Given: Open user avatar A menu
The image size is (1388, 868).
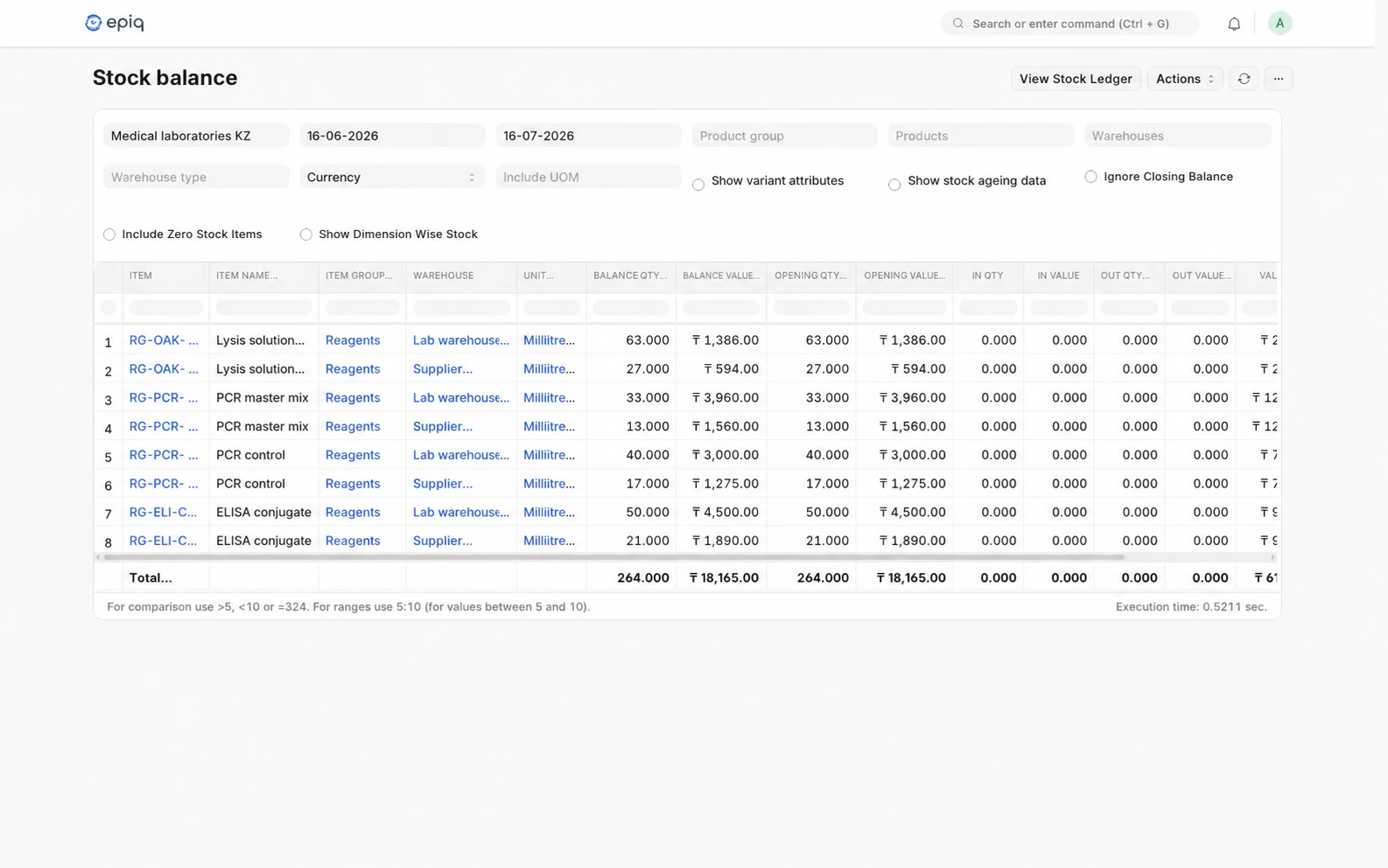Looking at the screenshot, I should 1279,24.
